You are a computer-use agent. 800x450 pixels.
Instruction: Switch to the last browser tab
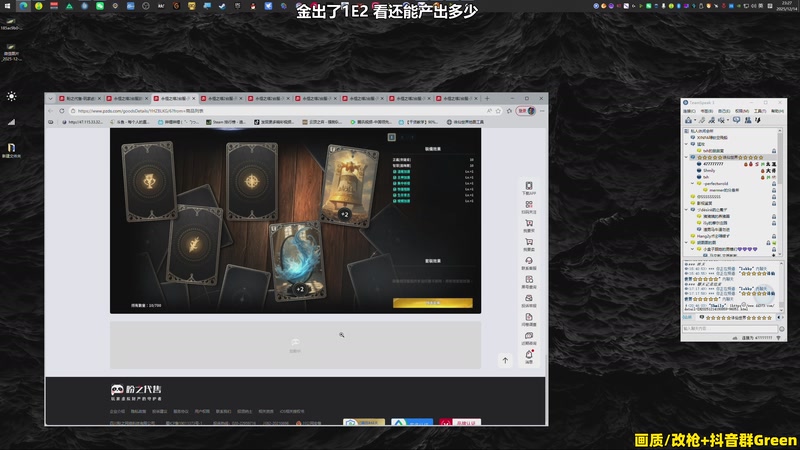coord(456,98)
